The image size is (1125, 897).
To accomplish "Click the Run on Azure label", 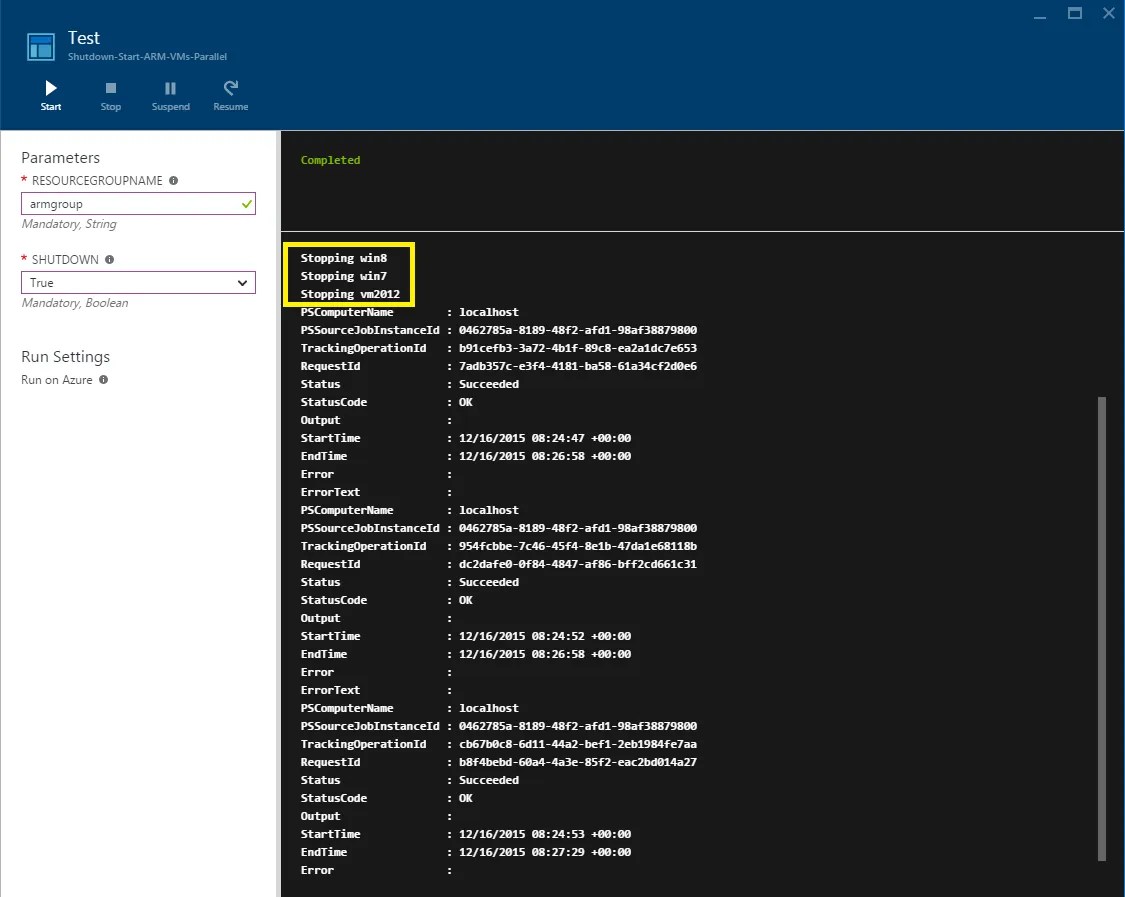I will pos(57,380).
